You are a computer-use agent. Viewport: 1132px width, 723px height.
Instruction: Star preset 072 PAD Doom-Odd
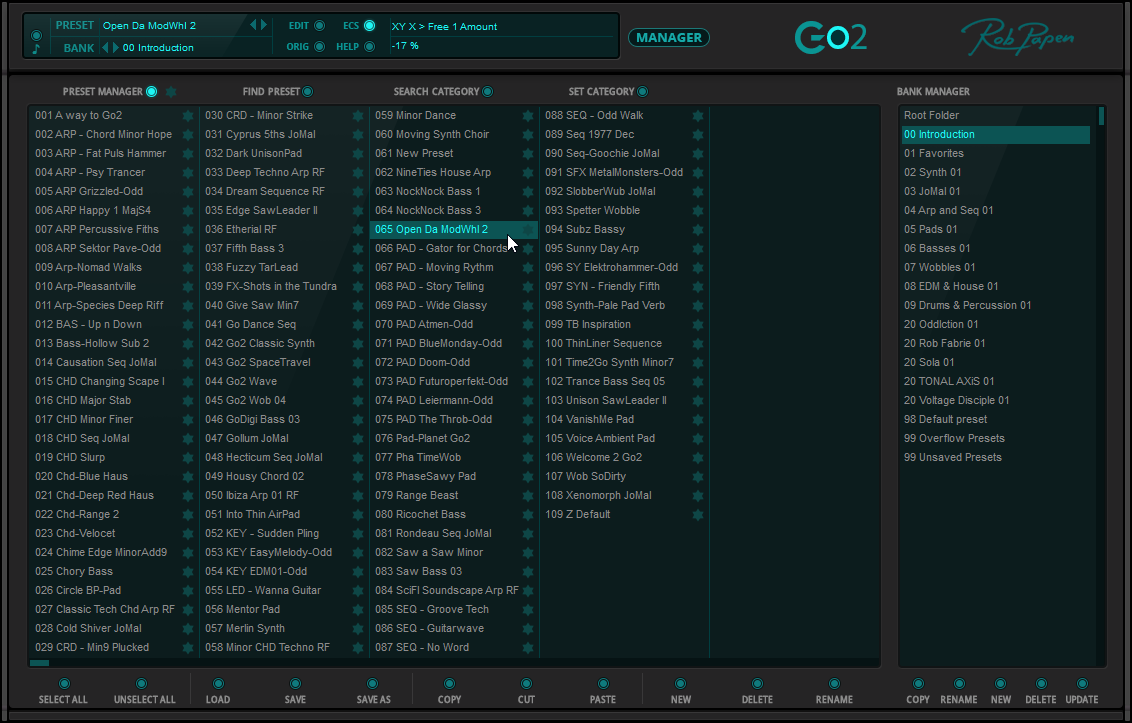coord(528,363)
